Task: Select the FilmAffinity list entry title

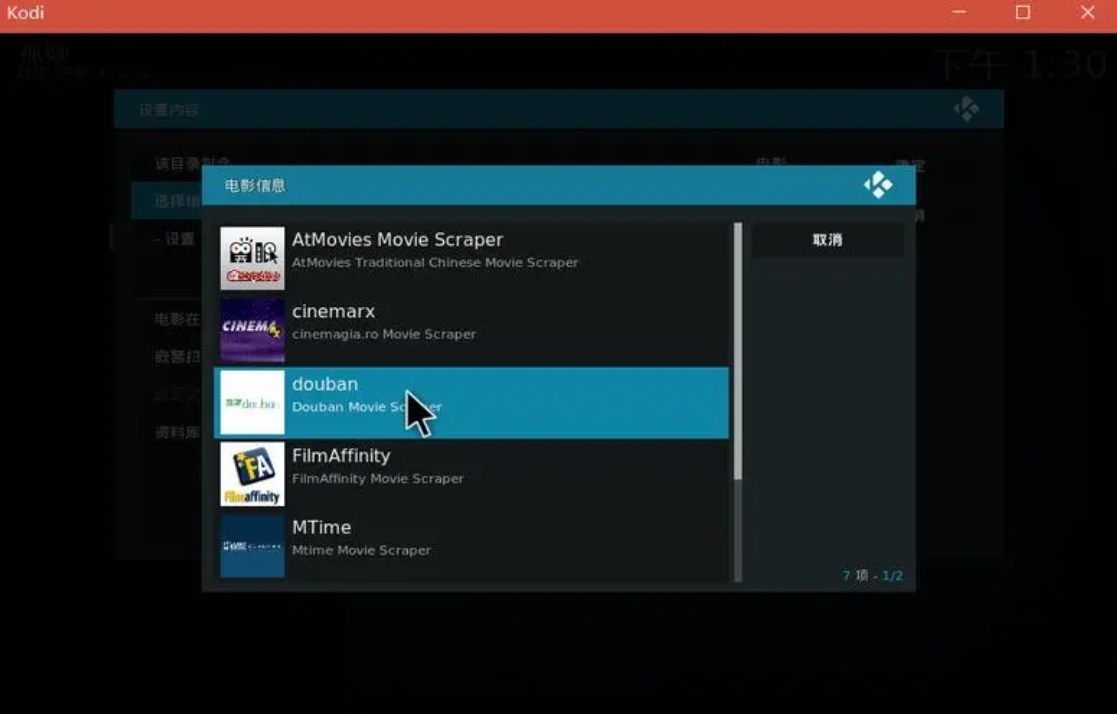Action: (x=341, y=456)
